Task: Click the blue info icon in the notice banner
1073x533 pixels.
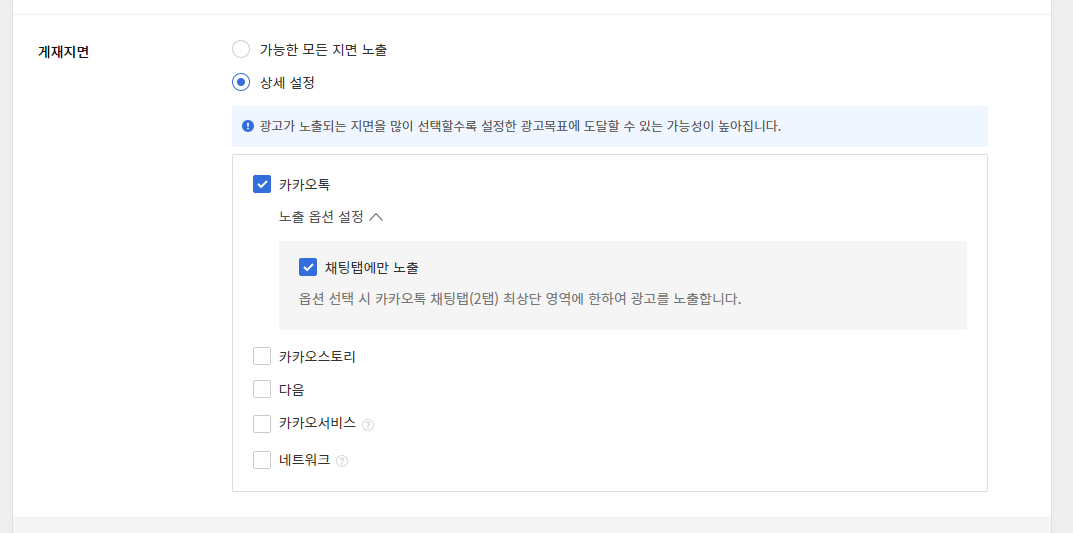Action: pos(248,127)
